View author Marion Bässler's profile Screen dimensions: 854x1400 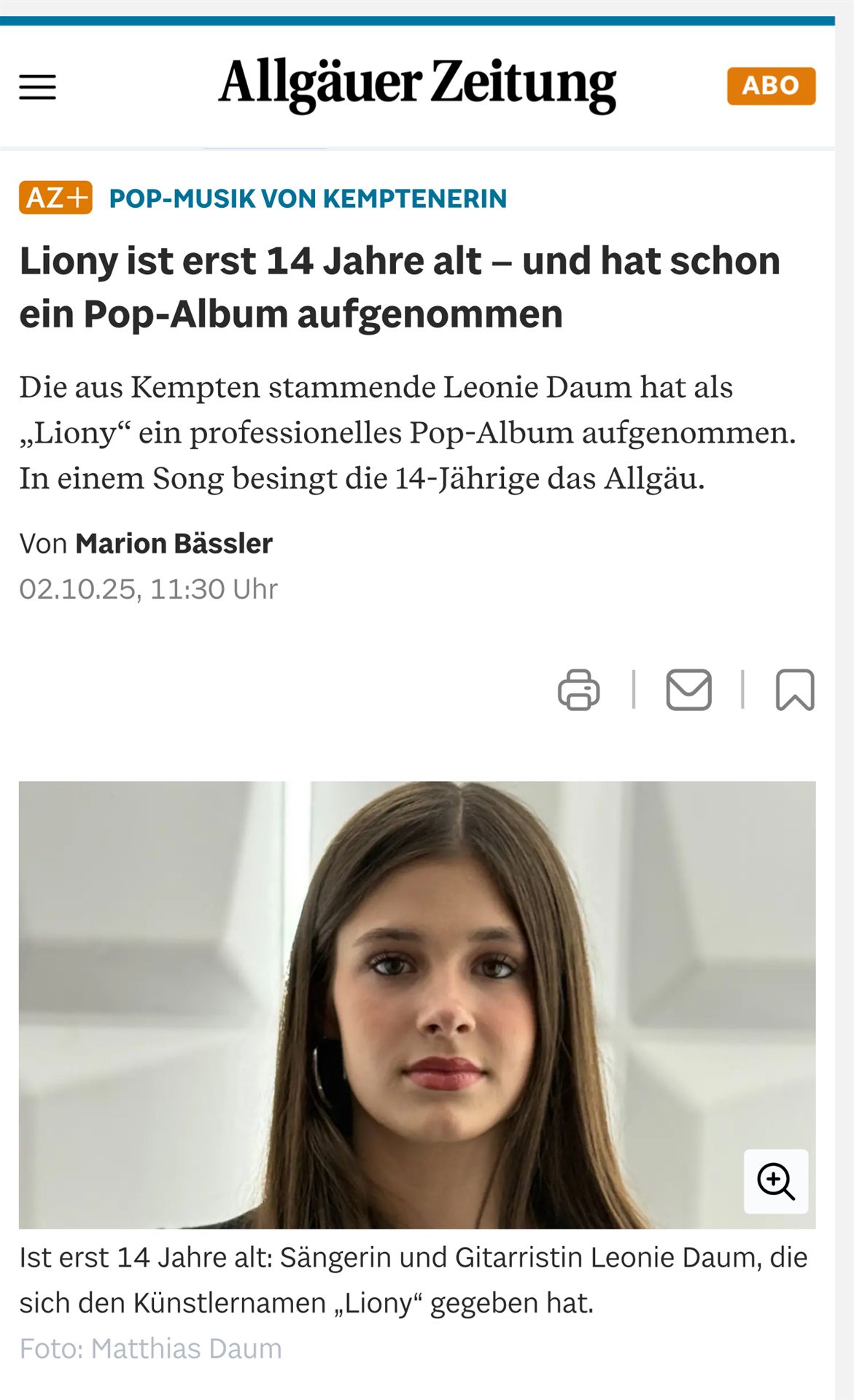pos(174,544)
